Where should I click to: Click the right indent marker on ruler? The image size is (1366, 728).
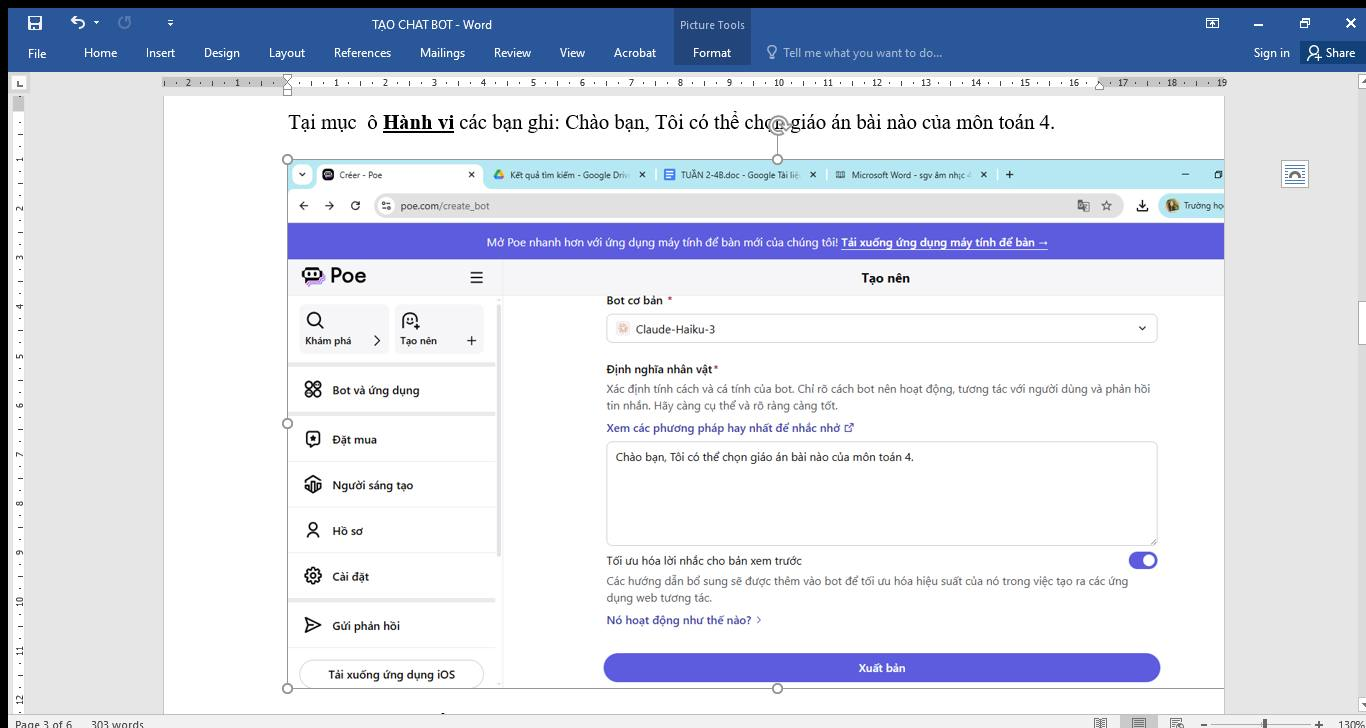1100,86
